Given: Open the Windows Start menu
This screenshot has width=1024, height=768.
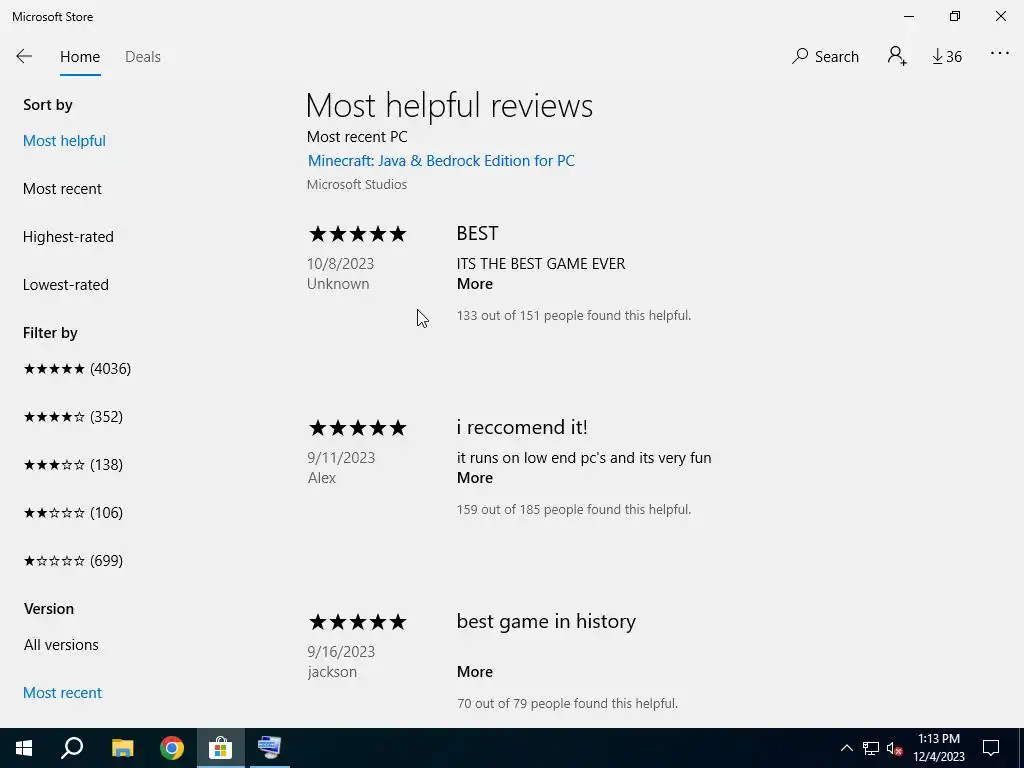Looking at the screenshot, I should click(x=24, y=748).
